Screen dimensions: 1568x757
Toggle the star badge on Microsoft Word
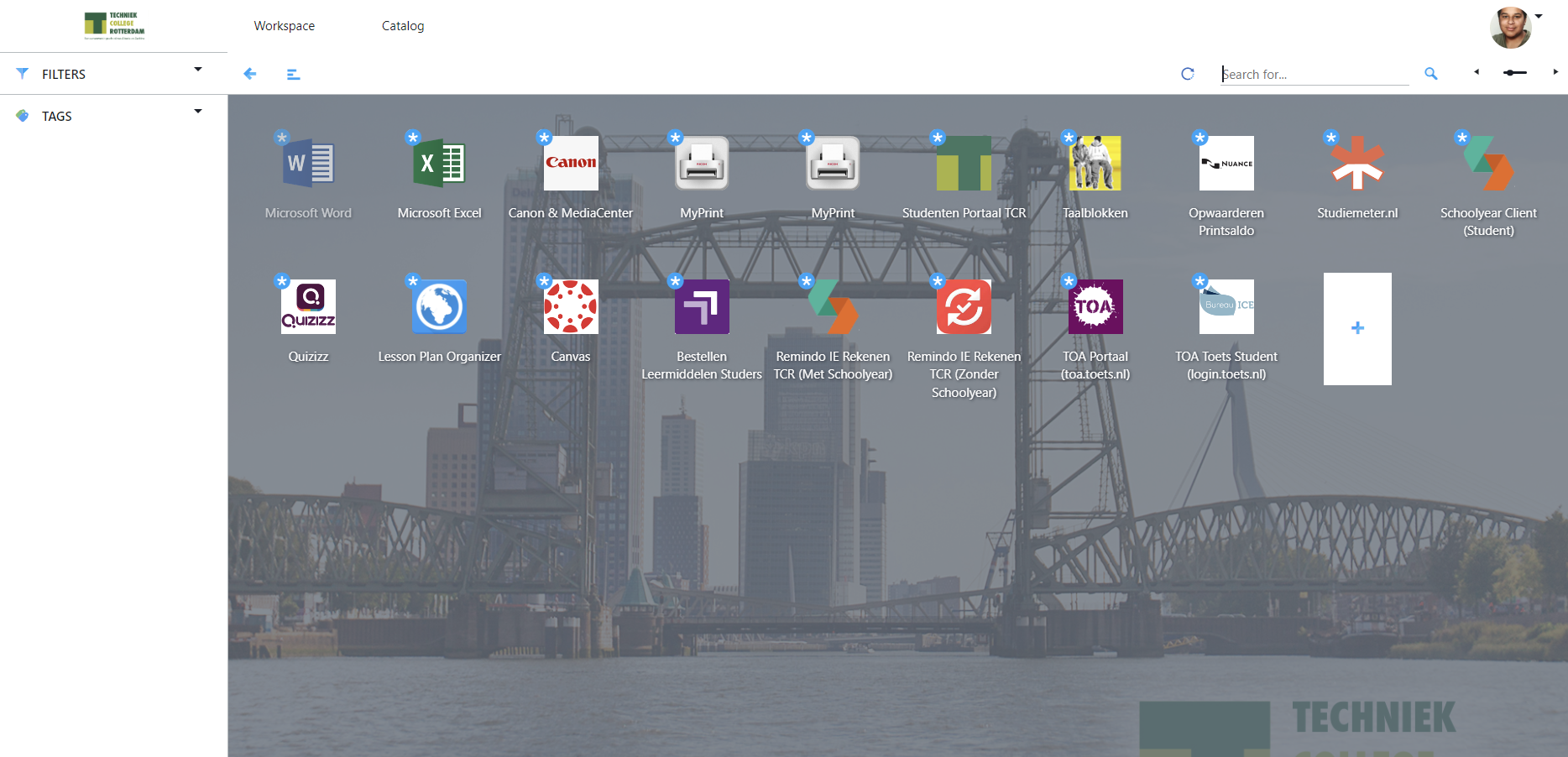click(282, 137)
